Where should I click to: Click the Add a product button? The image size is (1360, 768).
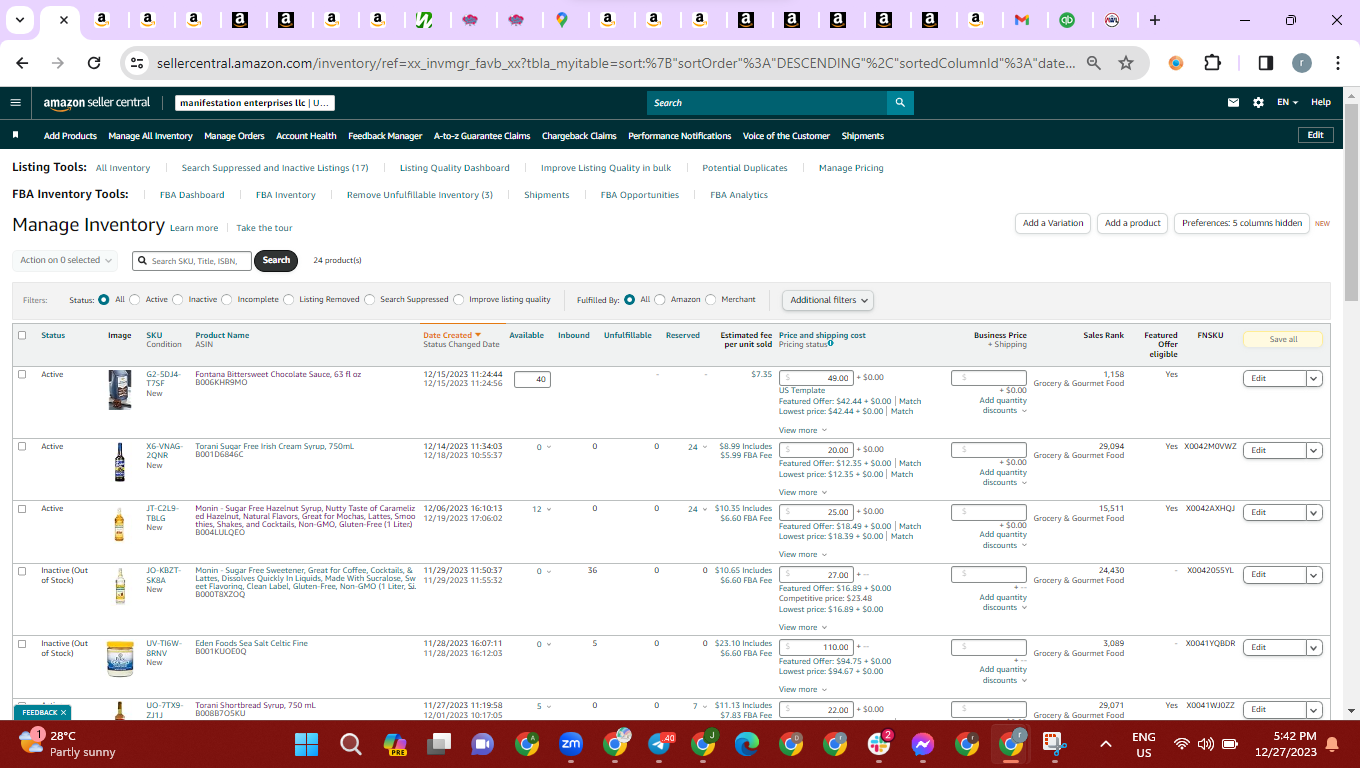(x=1133, y=223)
